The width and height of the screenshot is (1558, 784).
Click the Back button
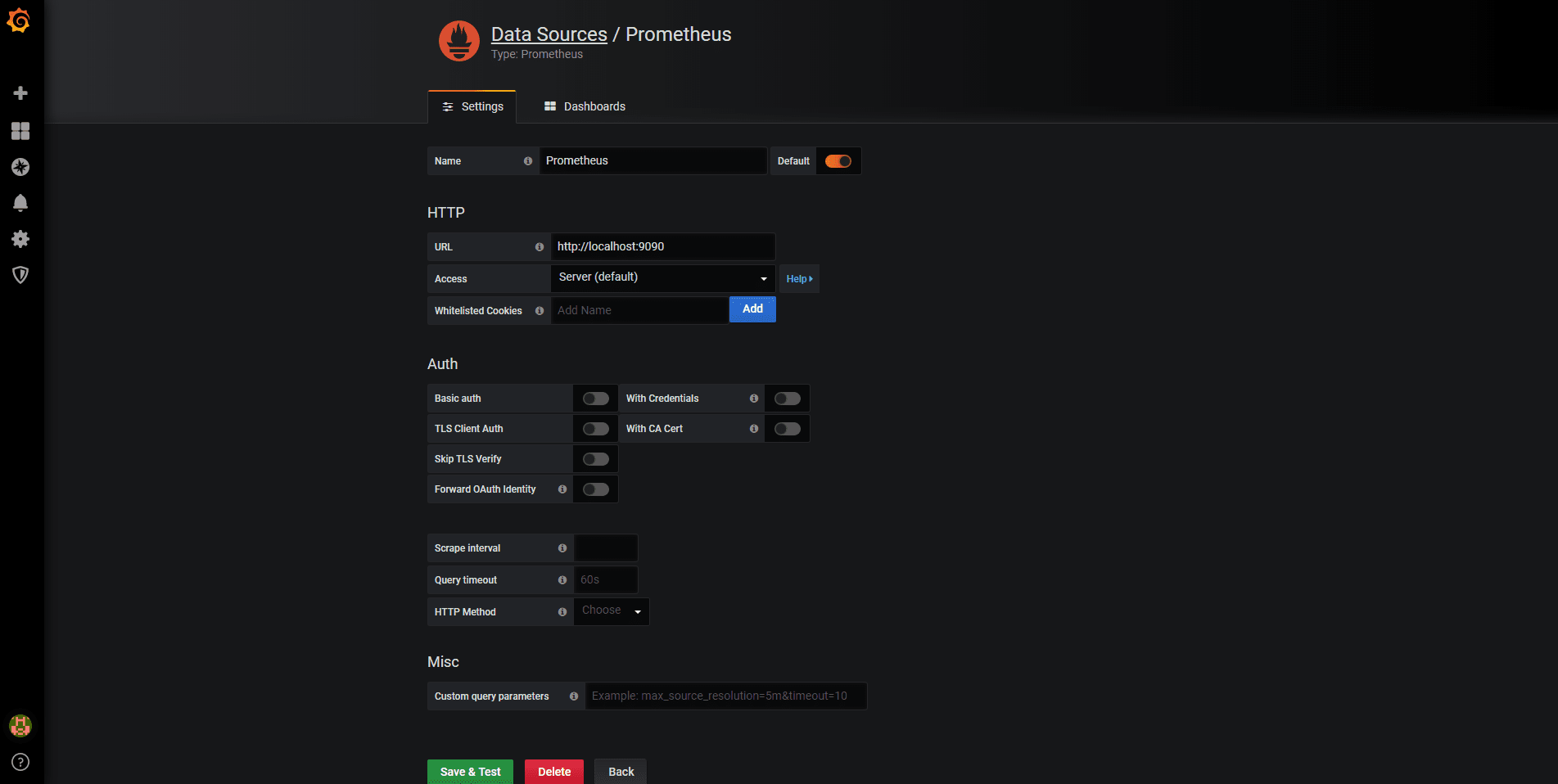621,772
